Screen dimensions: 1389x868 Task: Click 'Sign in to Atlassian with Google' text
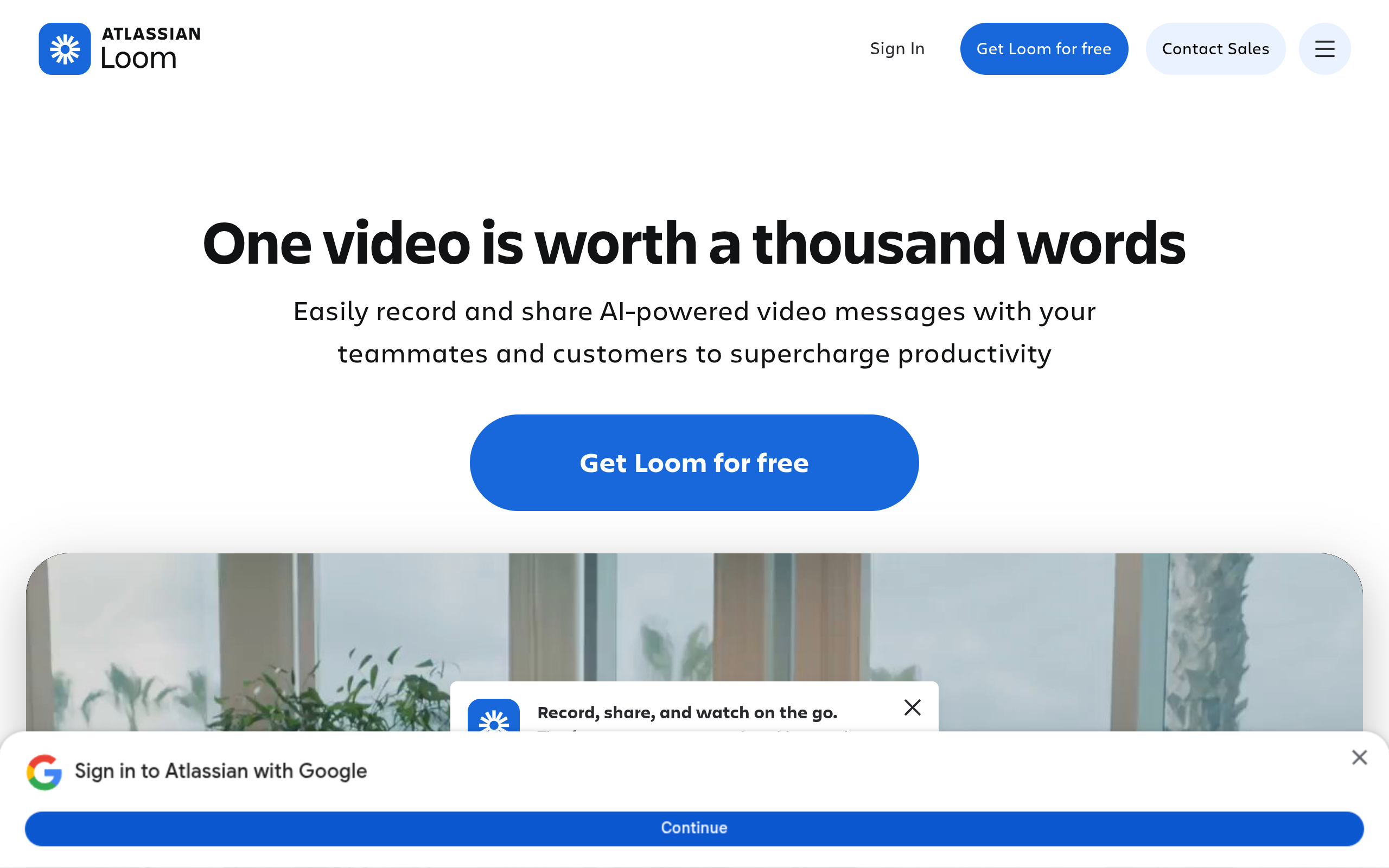tap(221, 771)
